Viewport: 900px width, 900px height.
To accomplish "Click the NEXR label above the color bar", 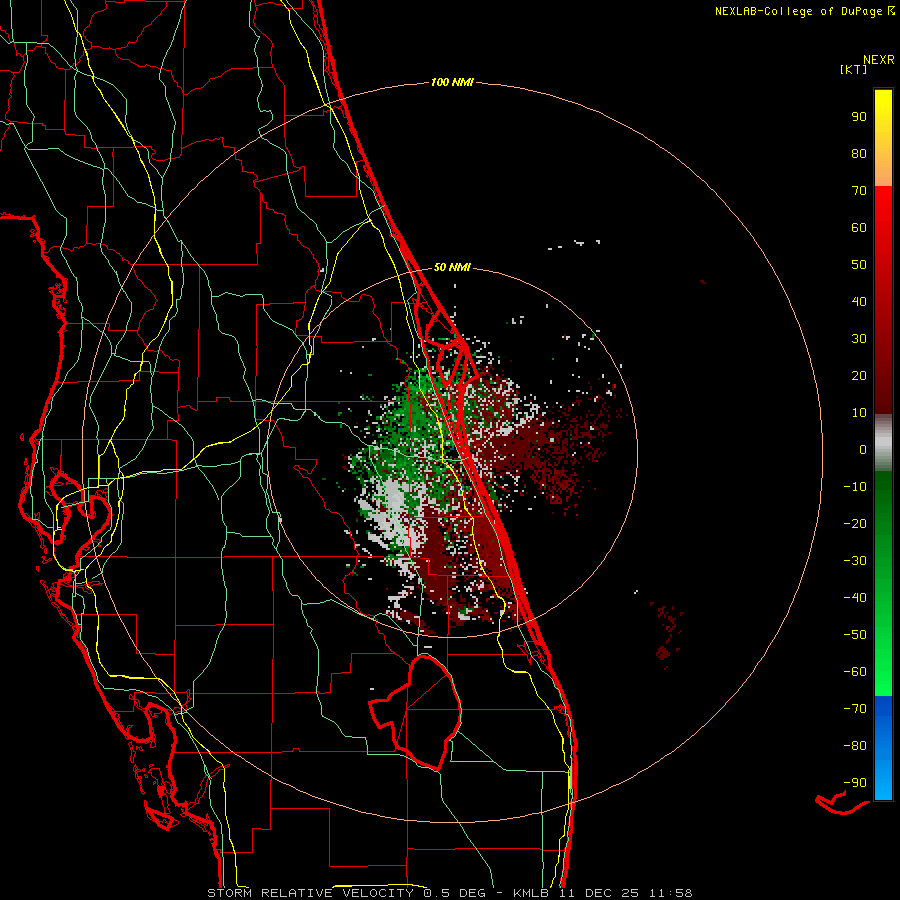I will click(879, 60).
